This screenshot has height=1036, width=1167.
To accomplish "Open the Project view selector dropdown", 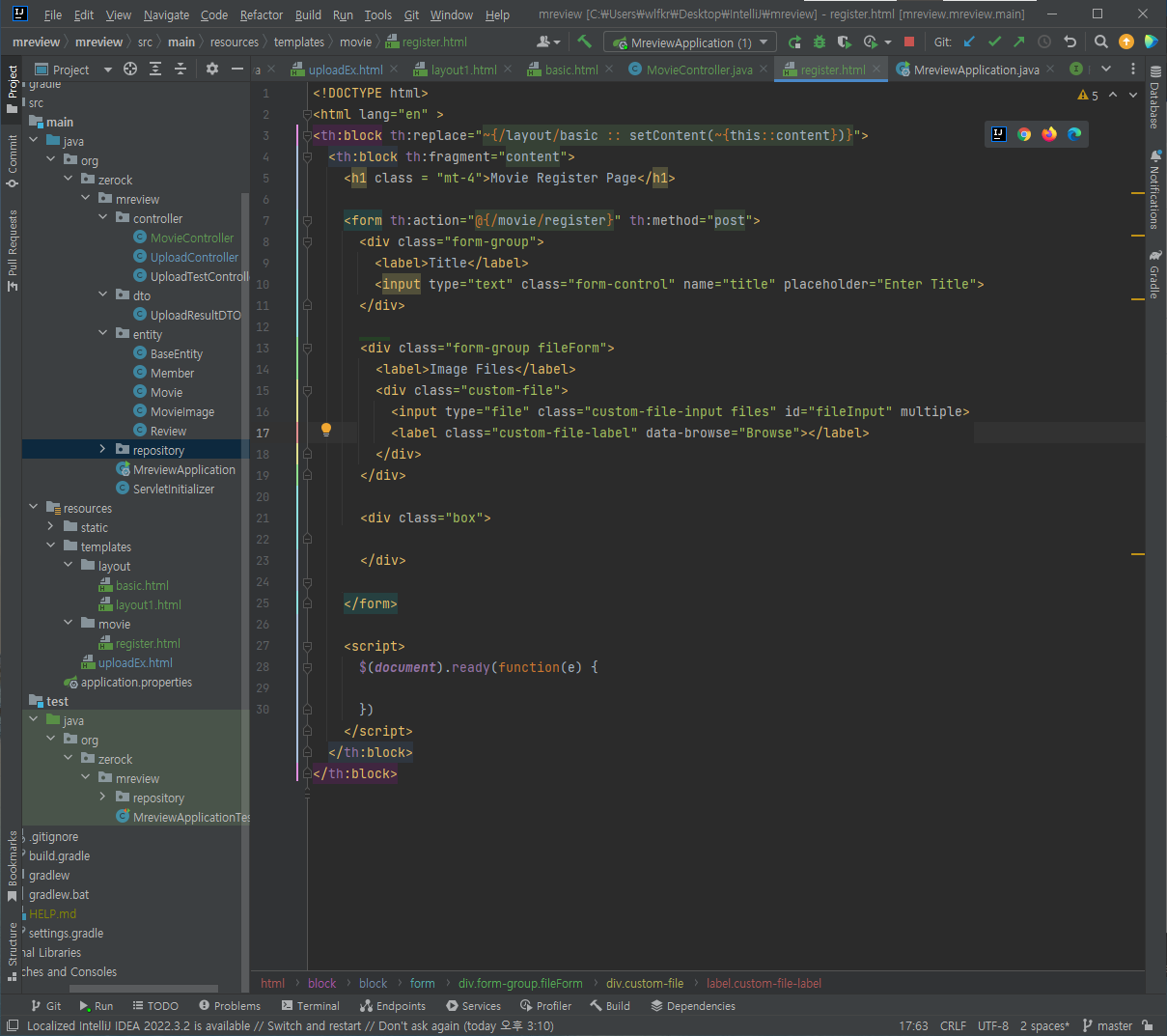I will point(73,70).
